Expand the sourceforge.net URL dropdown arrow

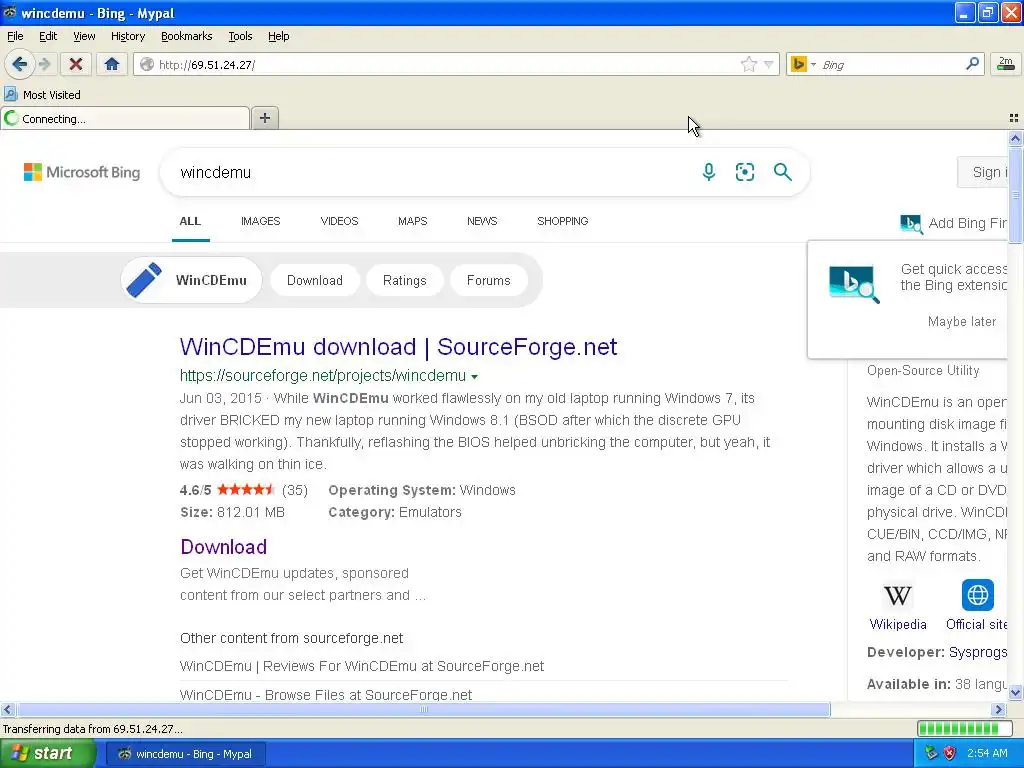tap(475, 376)
